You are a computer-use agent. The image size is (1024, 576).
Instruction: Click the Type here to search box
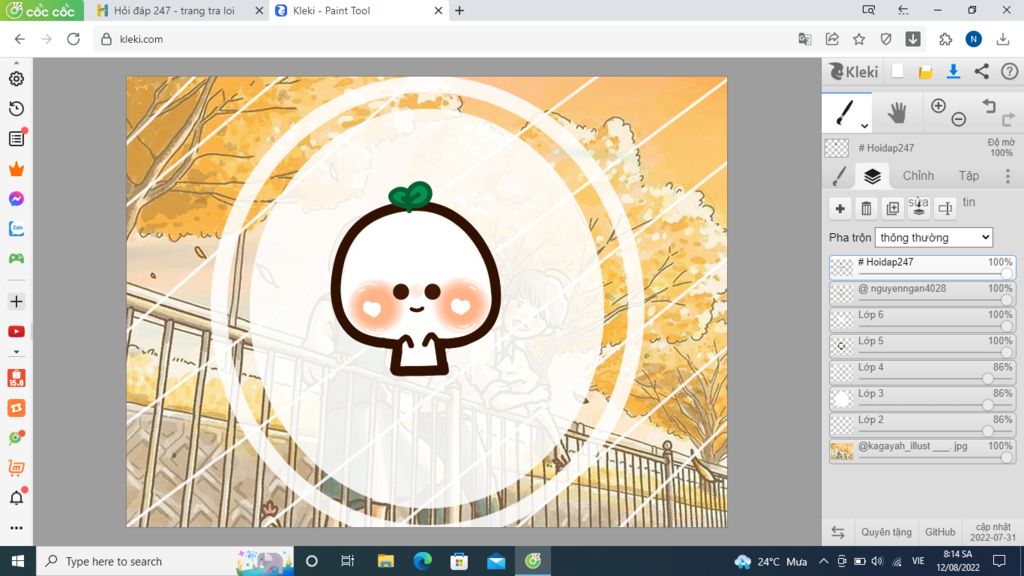tap(165, 561)
